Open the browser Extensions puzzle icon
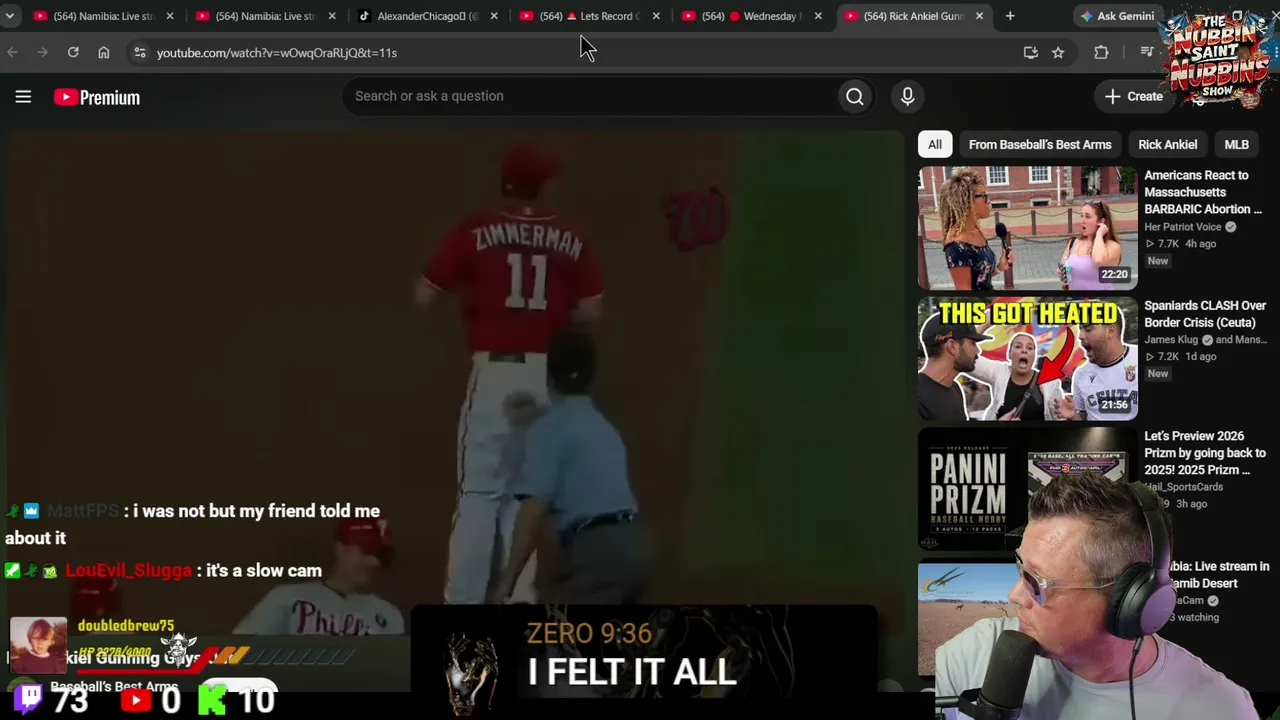Screen dimensions: 1280x720 [x=1101, y=52]
